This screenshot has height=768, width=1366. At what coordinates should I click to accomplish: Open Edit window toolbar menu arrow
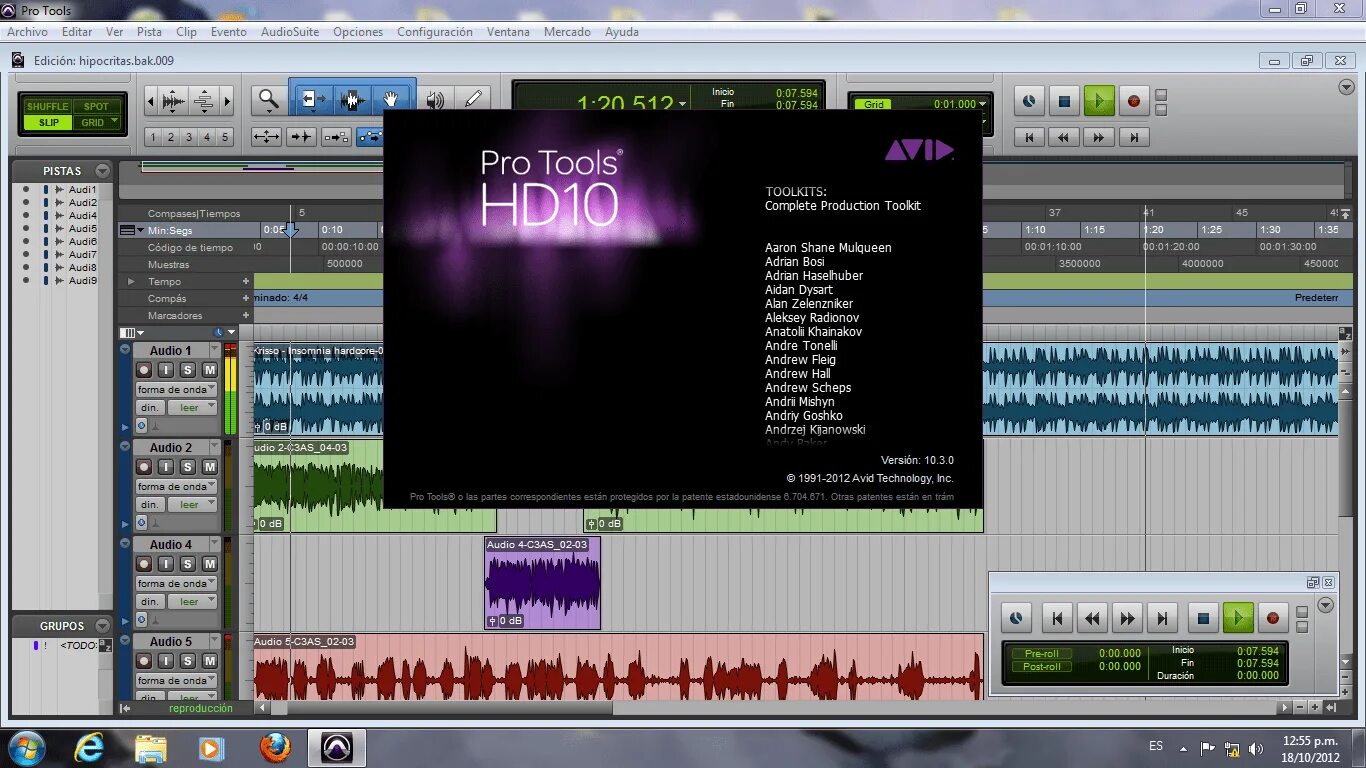pos(1346,87)
